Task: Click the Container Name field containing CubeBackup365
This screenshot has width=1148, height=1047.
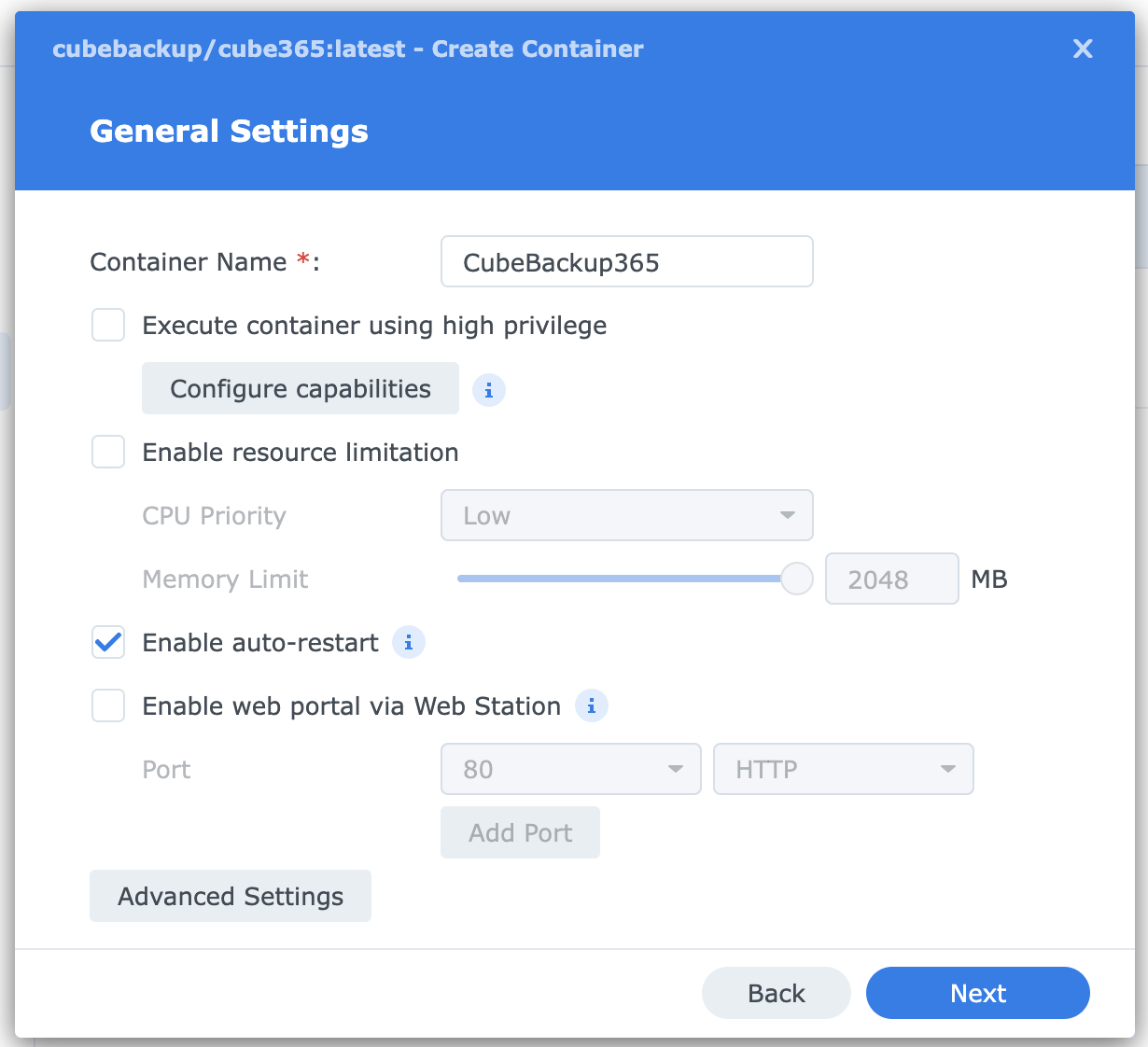Action: 627,261
